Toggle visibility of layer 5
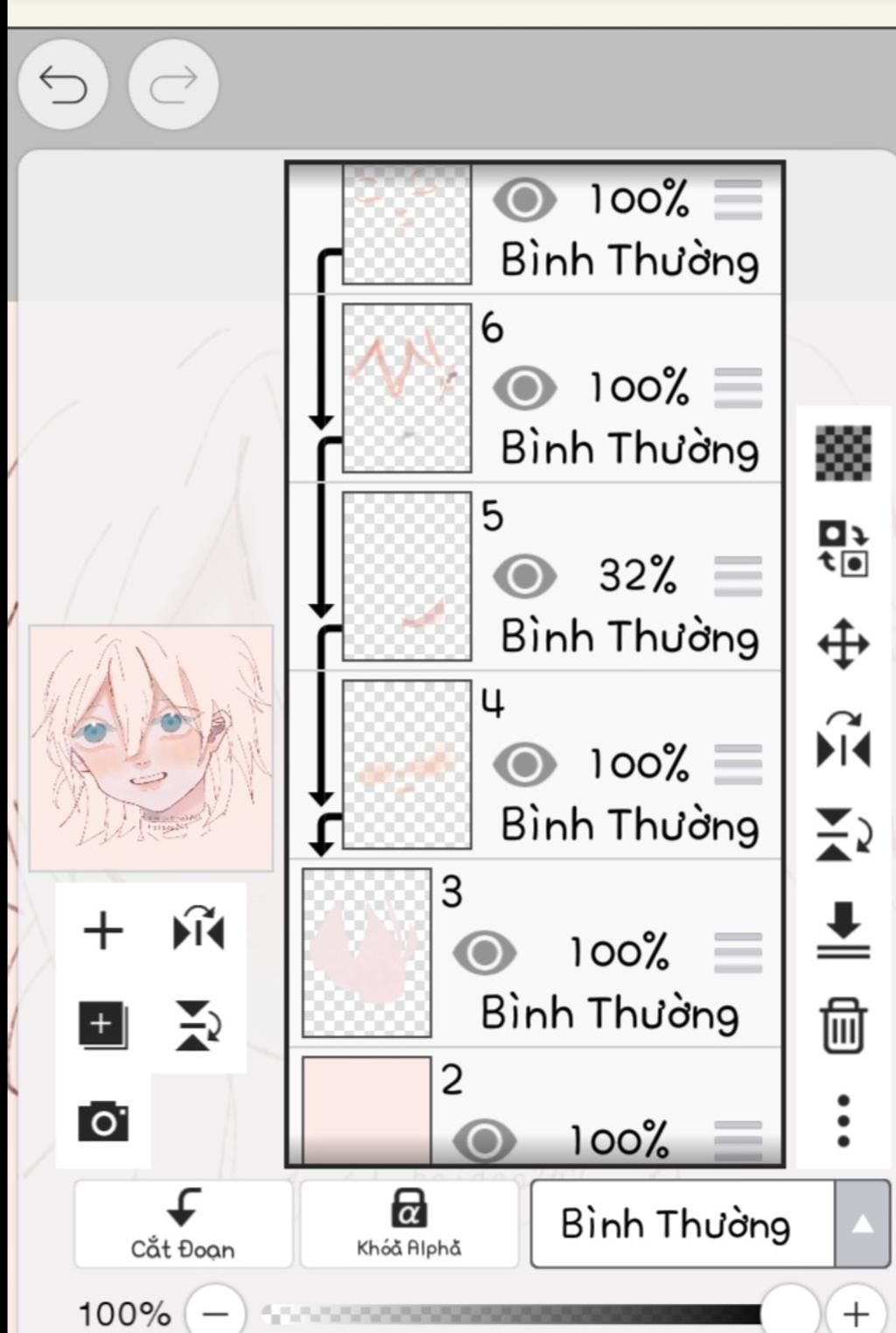 [525, 576]
